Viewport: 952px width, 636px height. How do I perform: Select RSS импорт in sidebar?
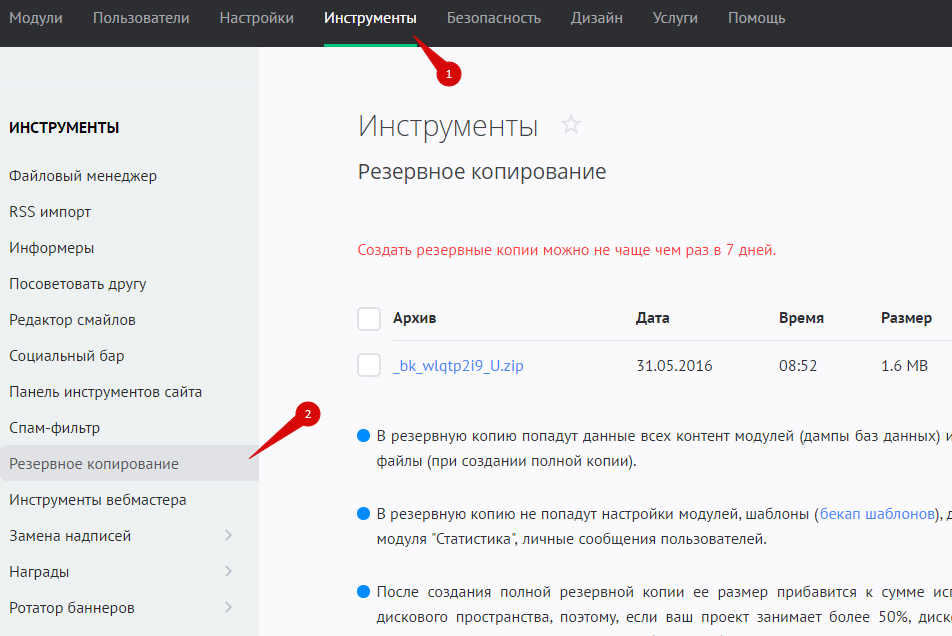(x=50, y=212)
